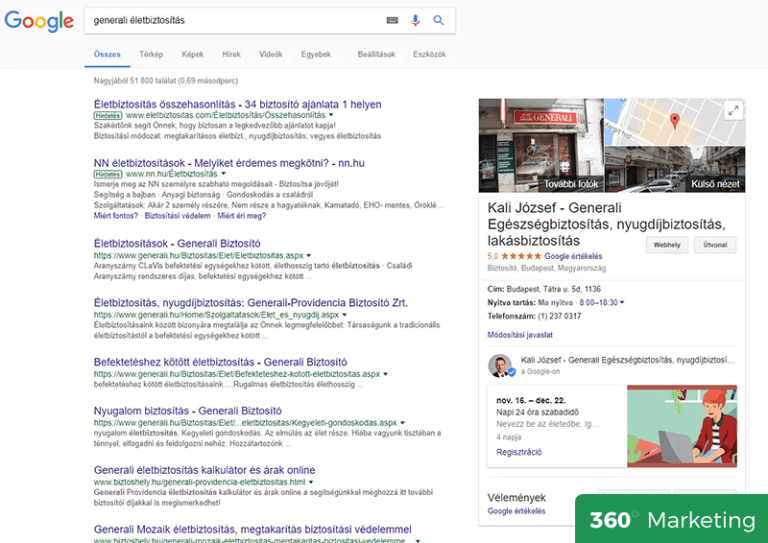Expand arrow beside Kegyeleti-gondoskodas.aspx URL

click(x=403, y=423)
